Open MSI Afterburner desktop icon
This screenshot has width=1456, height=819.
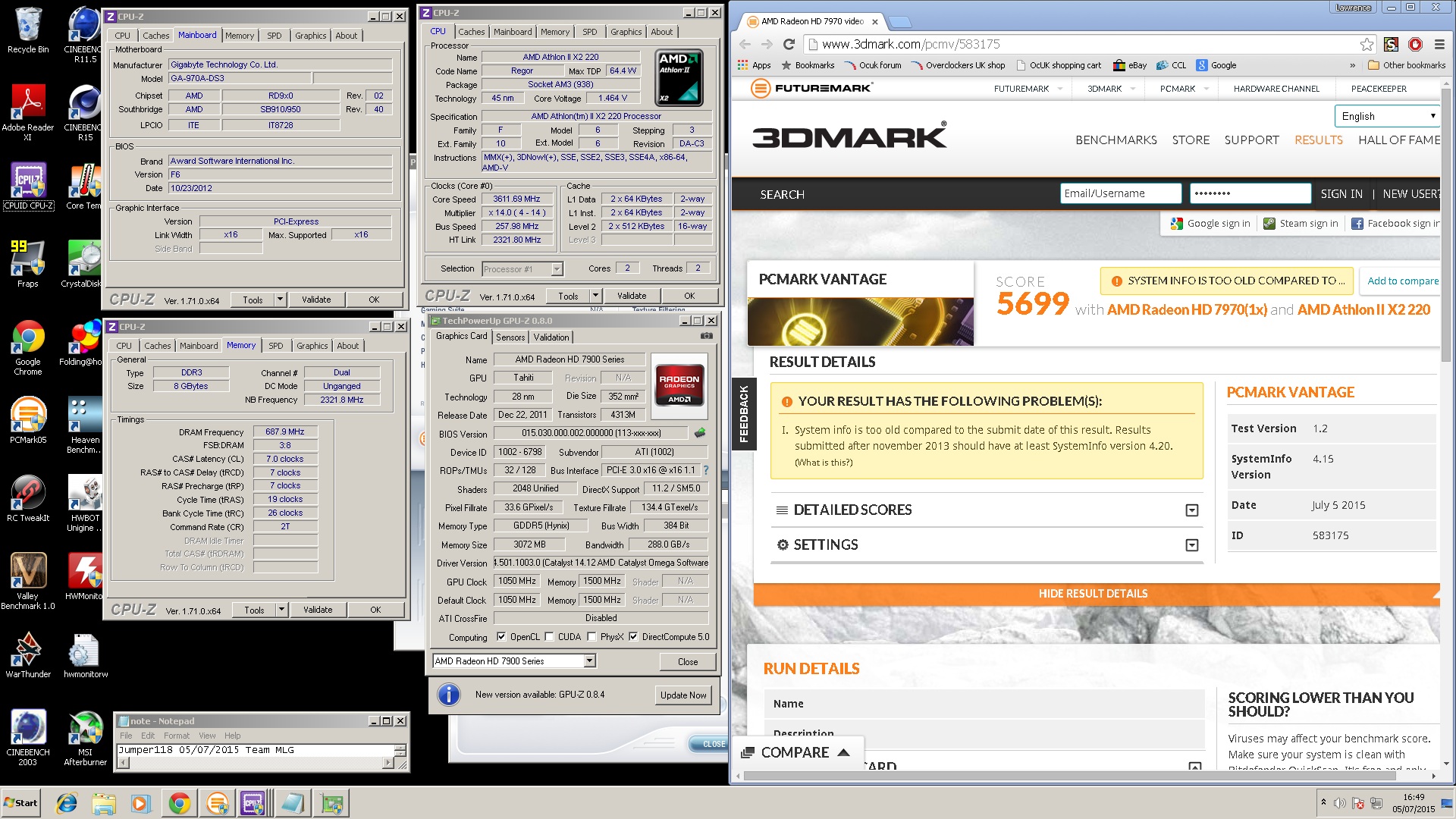point(86,738)
